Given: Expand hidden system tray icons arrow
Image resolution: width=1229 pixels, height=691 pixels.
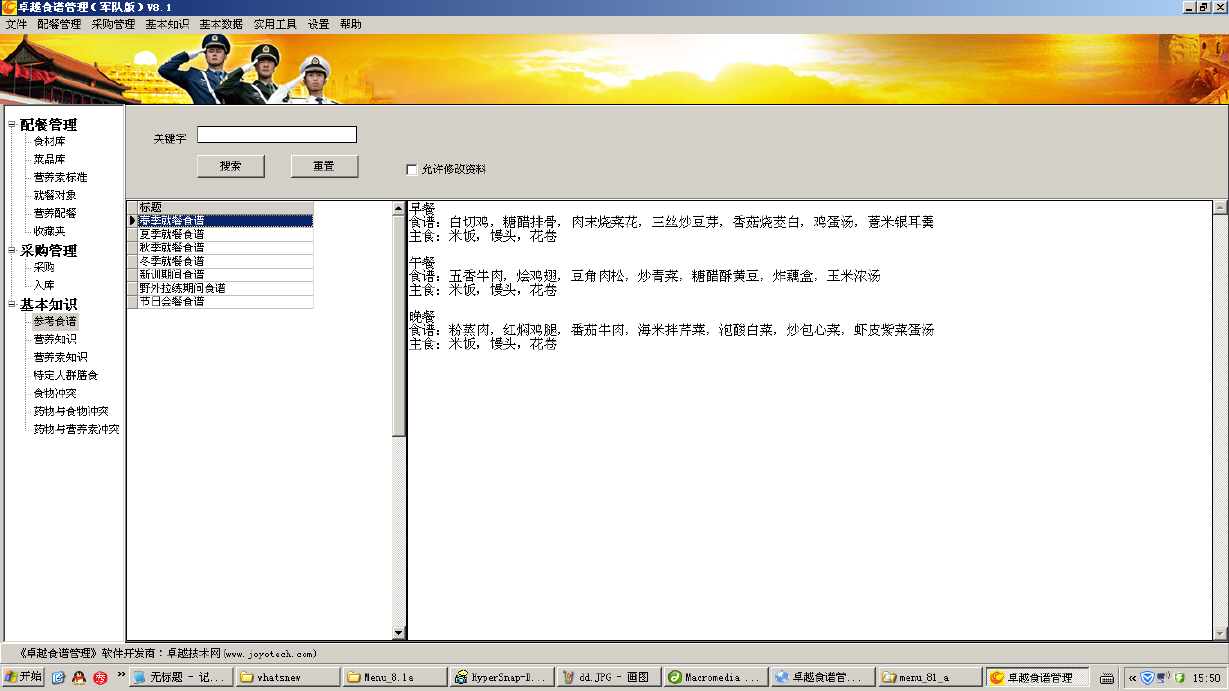Looking at the screenshot, I should coord(1133,677).
